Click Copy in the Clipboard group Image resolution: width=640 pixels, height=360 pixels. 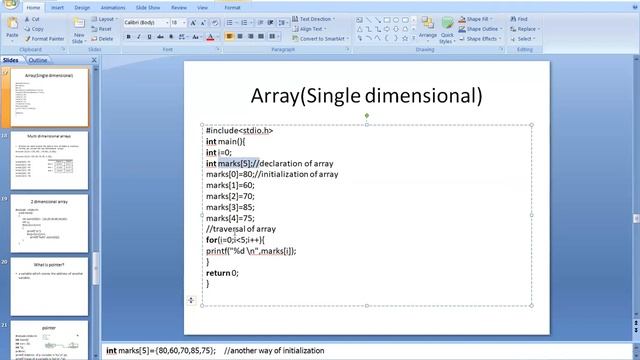(x=34, y=29)
